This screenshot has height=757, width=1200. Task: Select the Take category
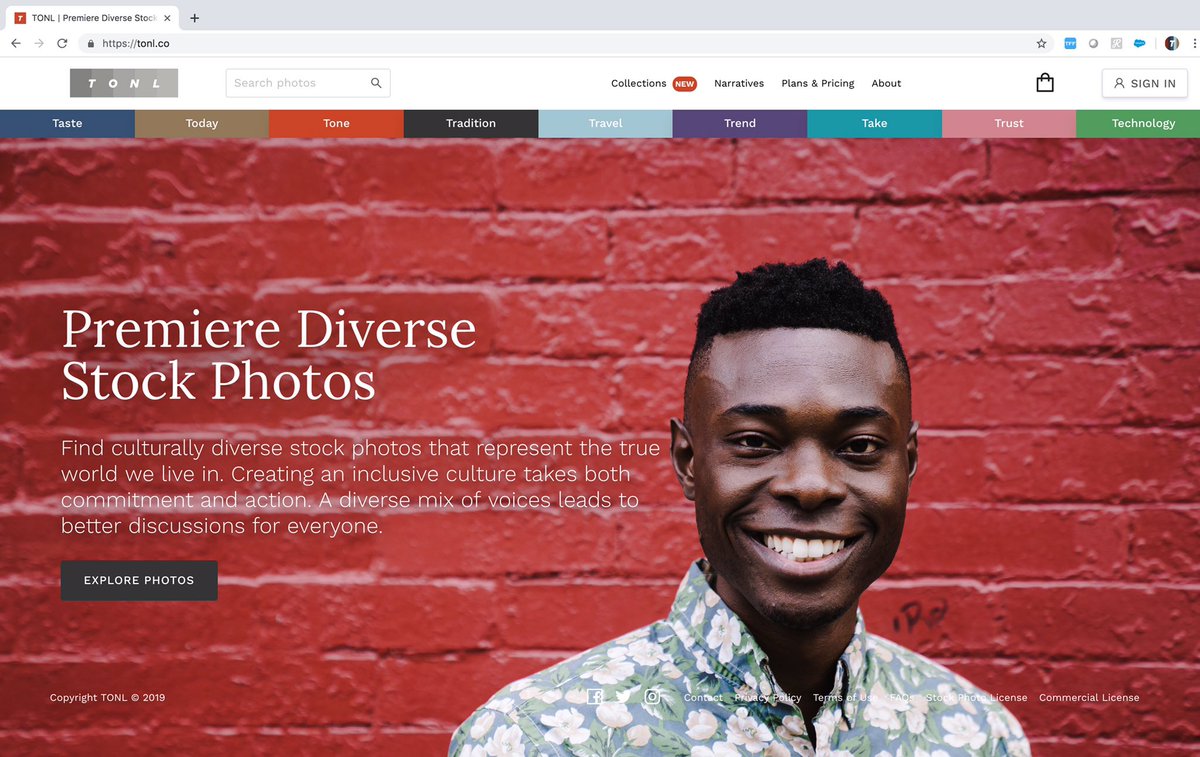pos(874,123)
